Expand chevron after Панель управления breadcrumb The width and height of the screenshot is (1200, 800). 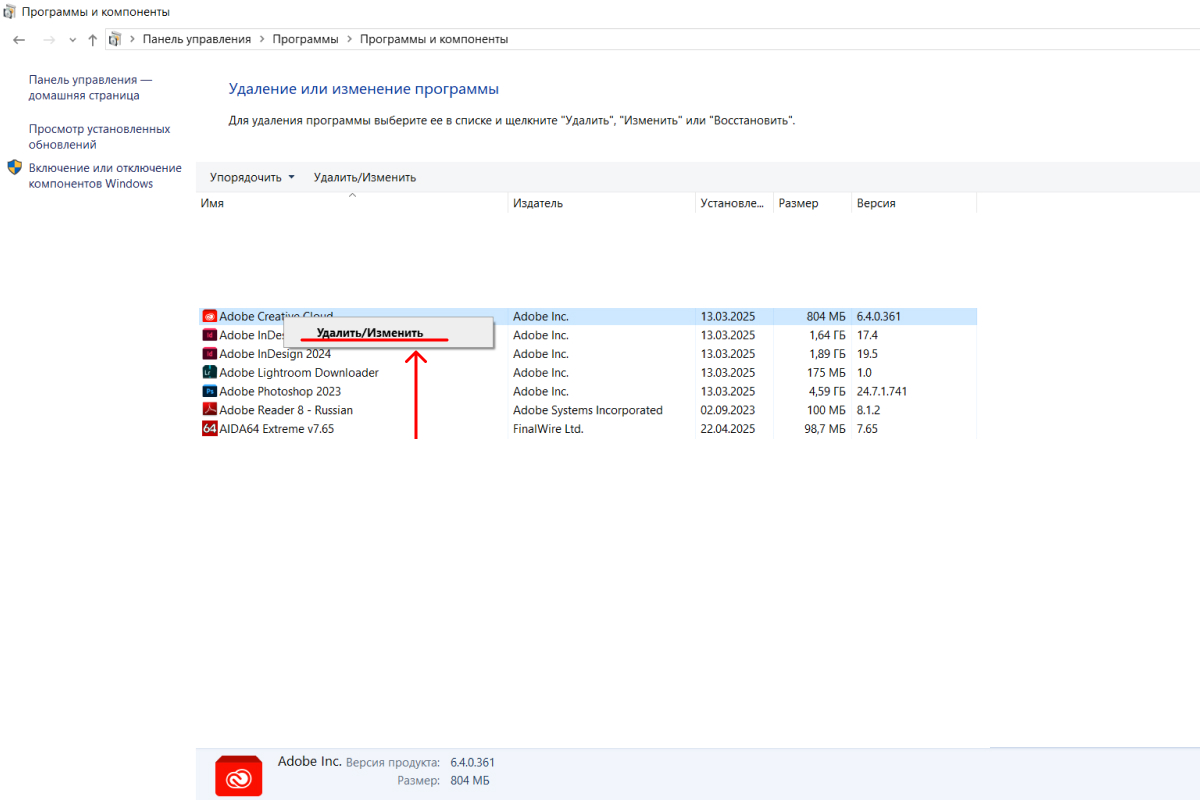261,39
